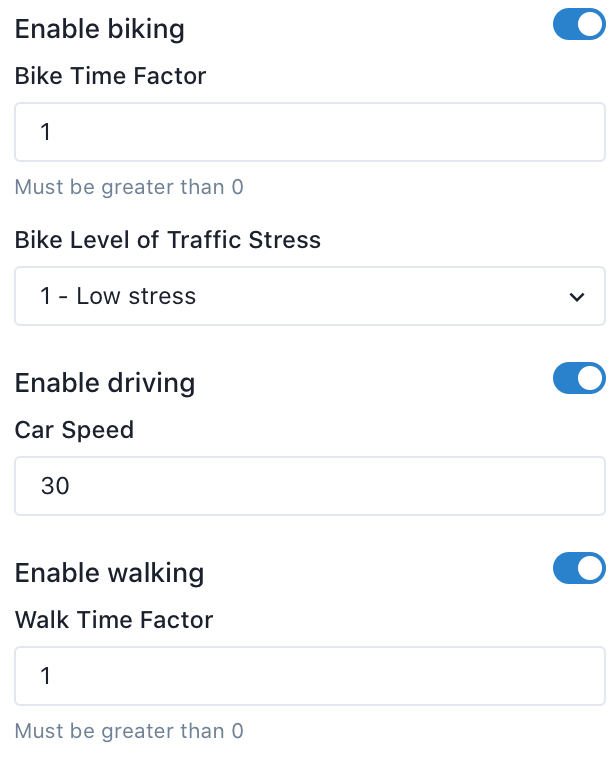Click into the Car Speed input field

click(309, 486)
